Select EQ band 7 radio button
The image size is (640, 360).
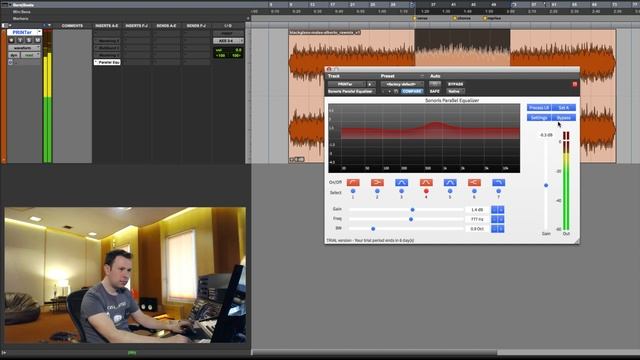point(498,191)
